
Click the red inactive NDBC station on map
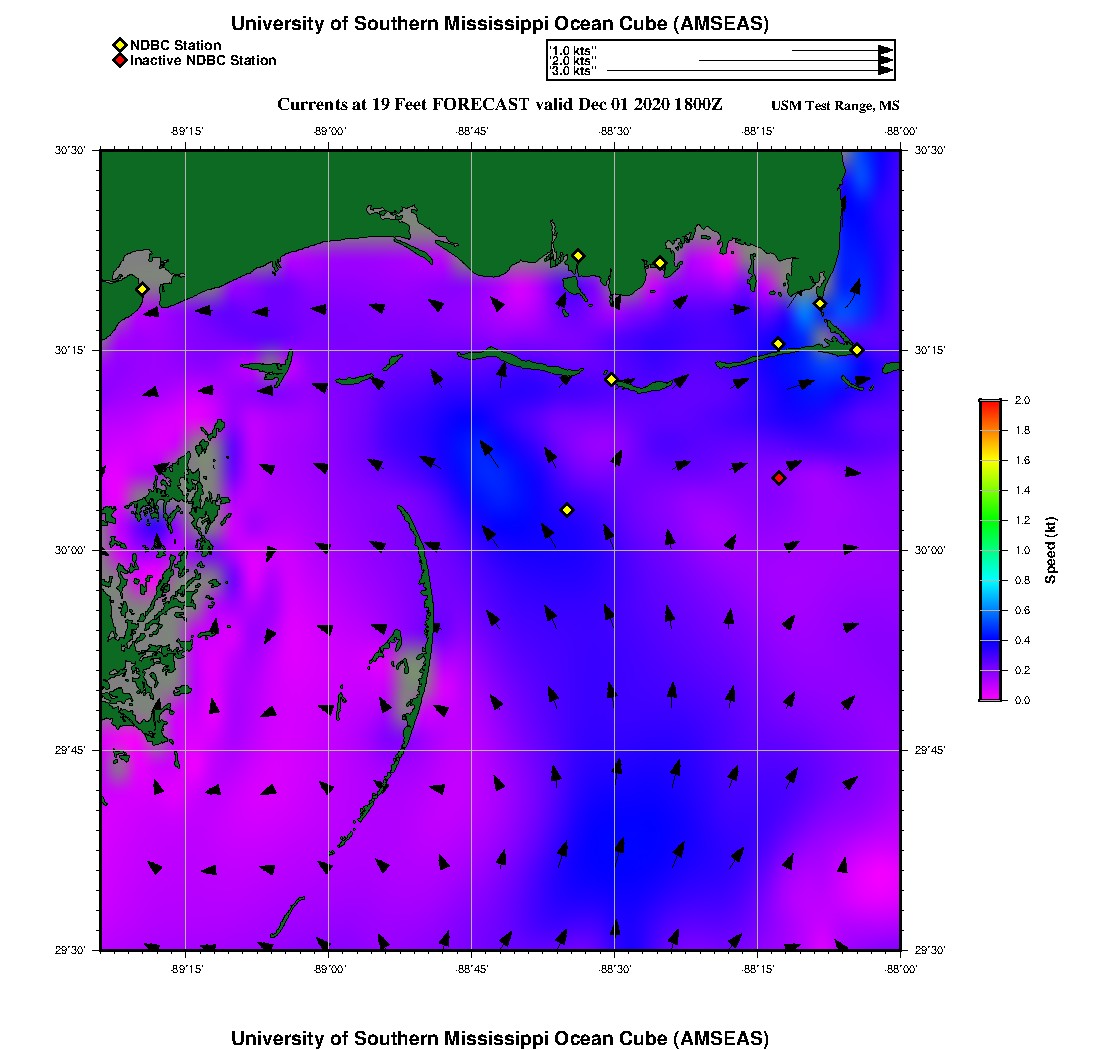(779, 478)
